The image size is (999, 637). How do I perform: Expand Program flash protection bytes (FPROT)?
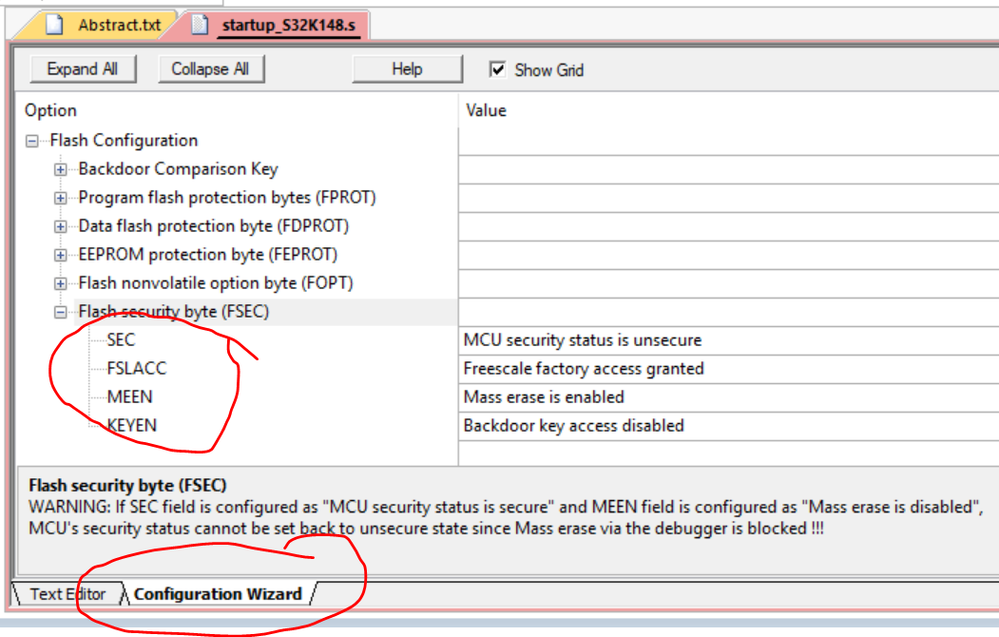[x=61, y=198]
